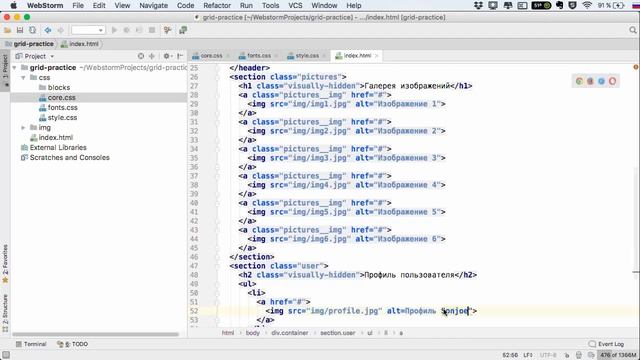Open preview in Chrome browser icon
640x360 pixels.
click(579, 81)
